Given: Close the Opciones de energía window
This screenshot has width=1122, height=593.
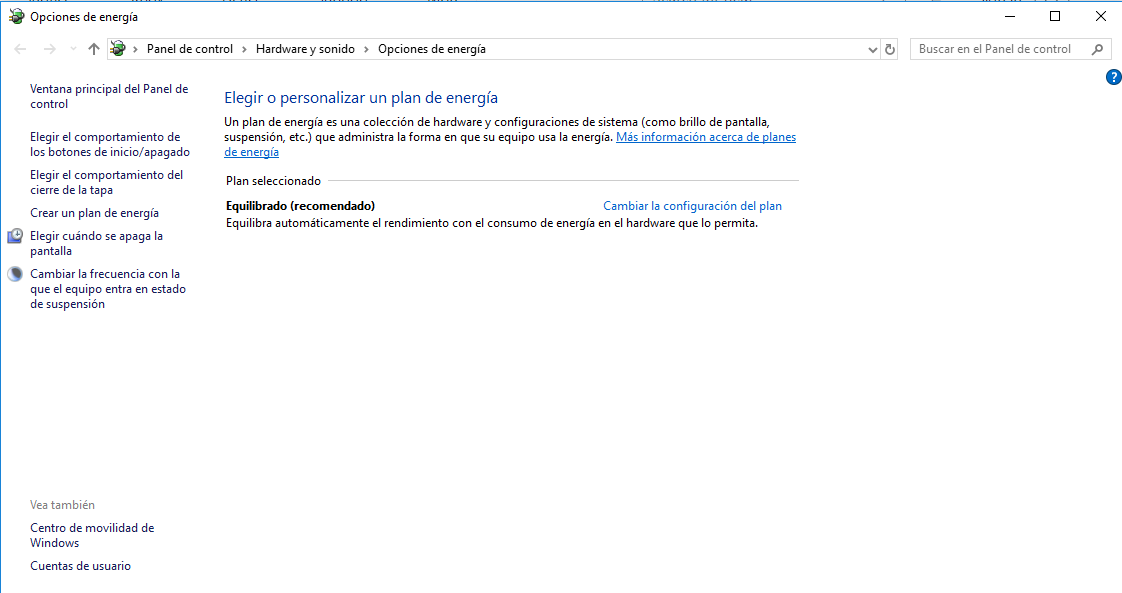Looking at the screenshot, I should click(1101, 16).
